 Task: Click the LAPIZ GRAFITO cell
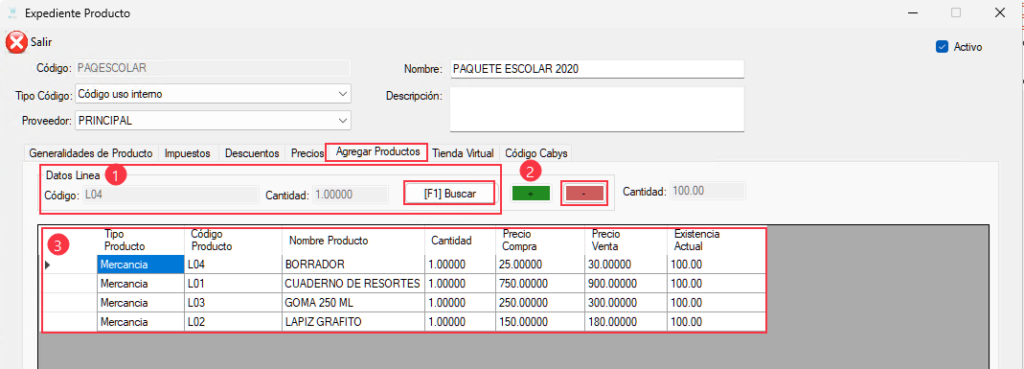tap(353, 321)
